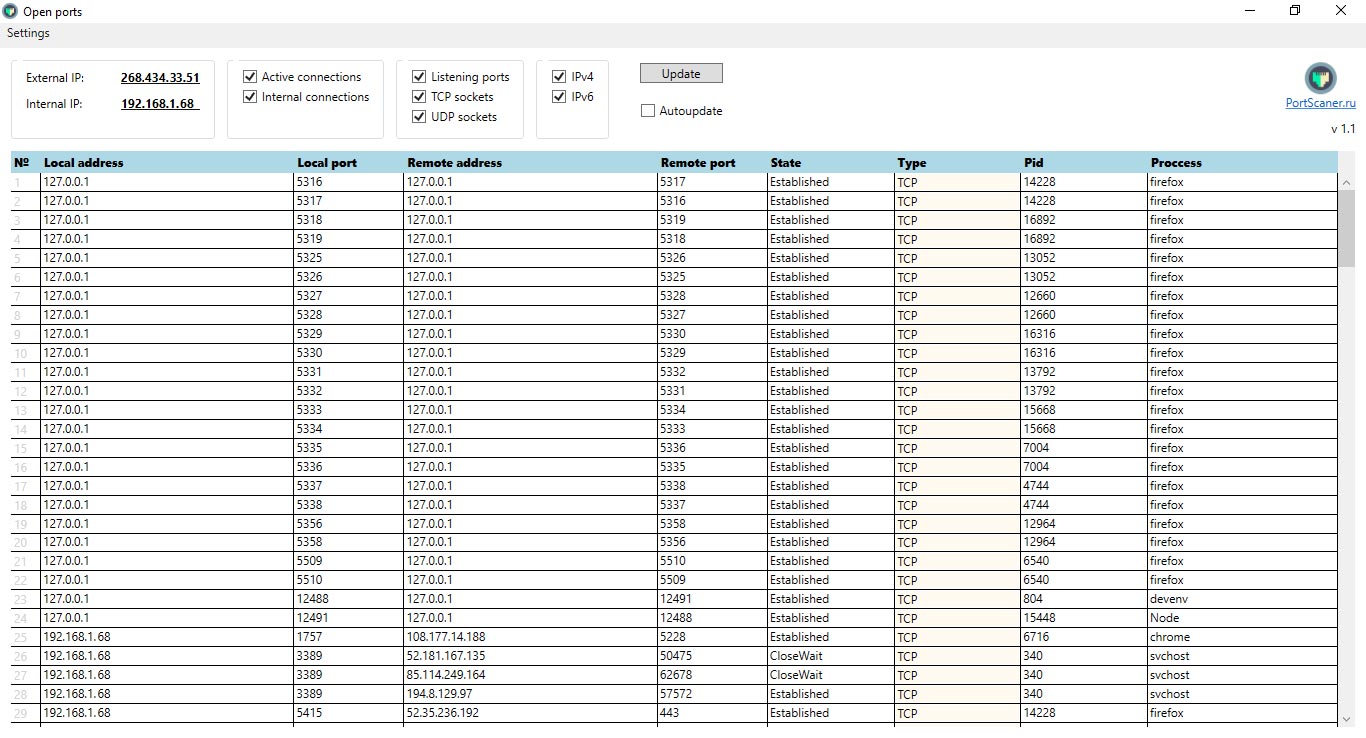Viewport: 1366px width, 738px height.
Task: Toggle the IPv6 checkbox
Action: point(559,97)
